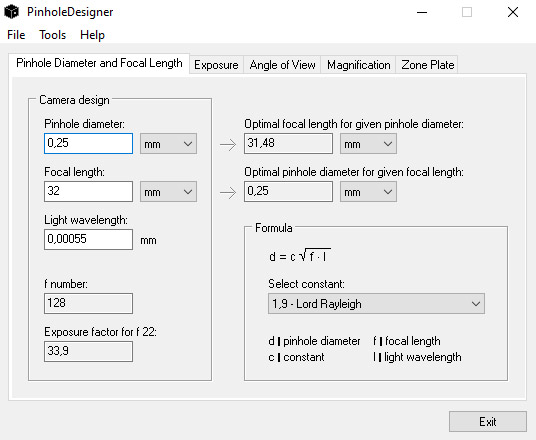This screenshot has height=440, width=536.
Task: Switch to the Angle of View tab
Action: [282, 65]
